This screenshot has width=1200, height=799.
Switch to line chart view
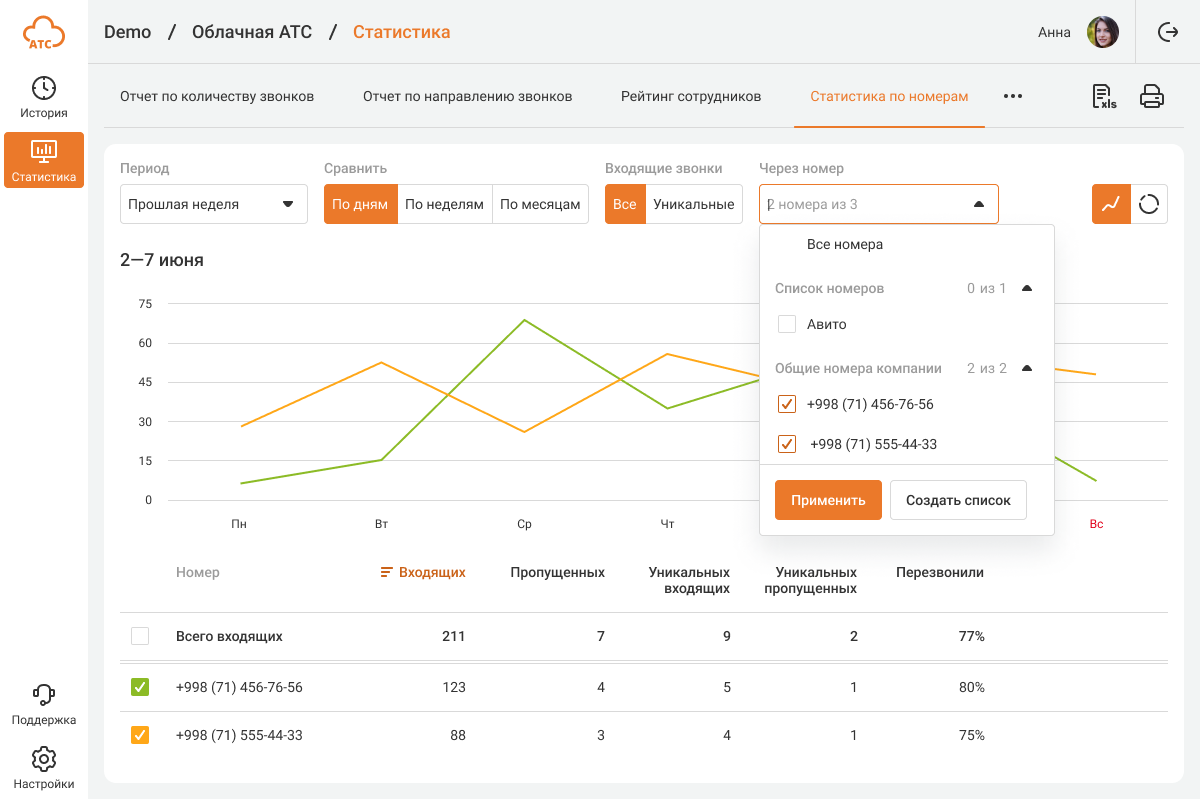pyautogui.click(x=1111, y=204)
